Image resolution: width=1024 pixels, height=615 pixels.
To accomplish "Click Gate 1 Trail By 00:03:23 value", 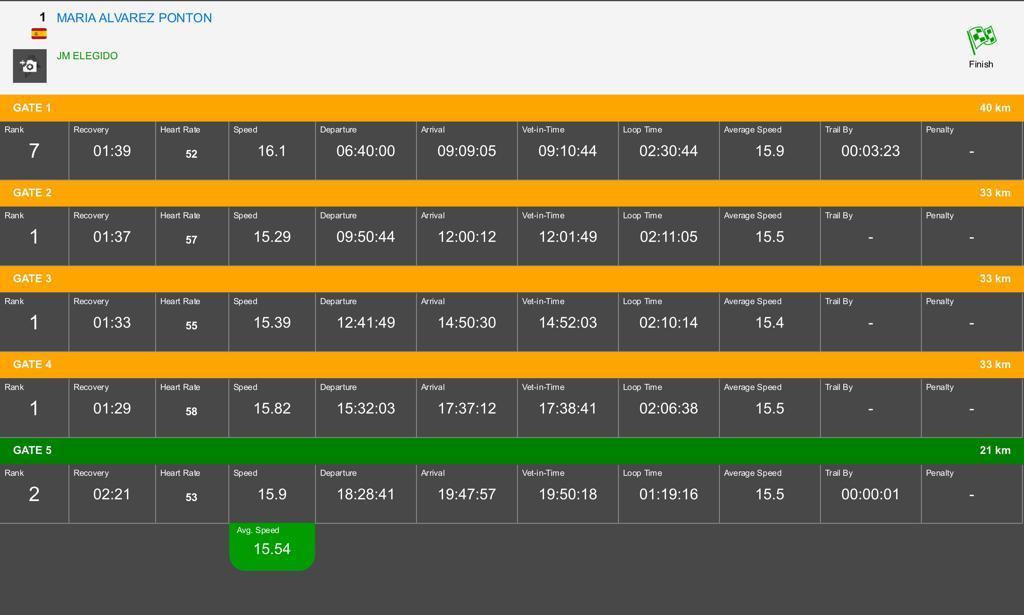I will [x=870, y=151].
